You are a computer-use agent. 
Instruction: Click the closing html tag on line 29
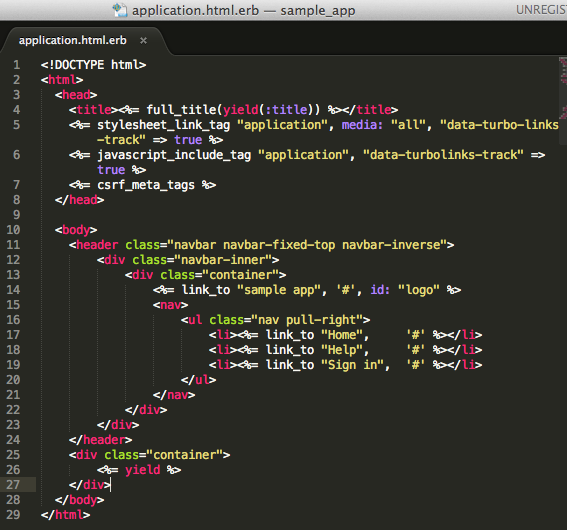tap(65, 515)
